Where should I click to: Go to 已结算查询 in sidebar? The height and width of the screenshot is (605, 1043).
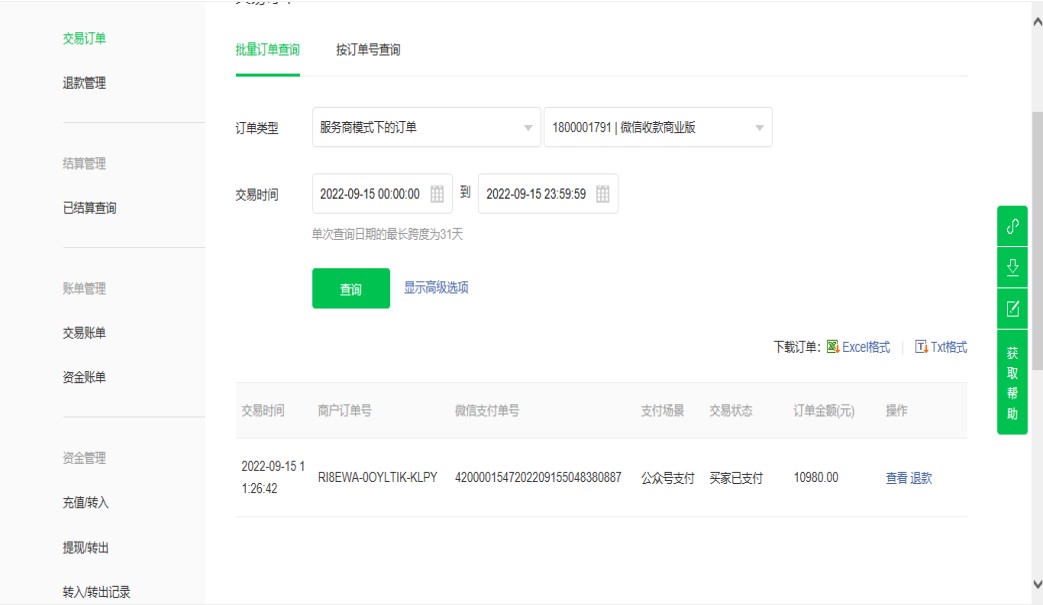(89, 208)
